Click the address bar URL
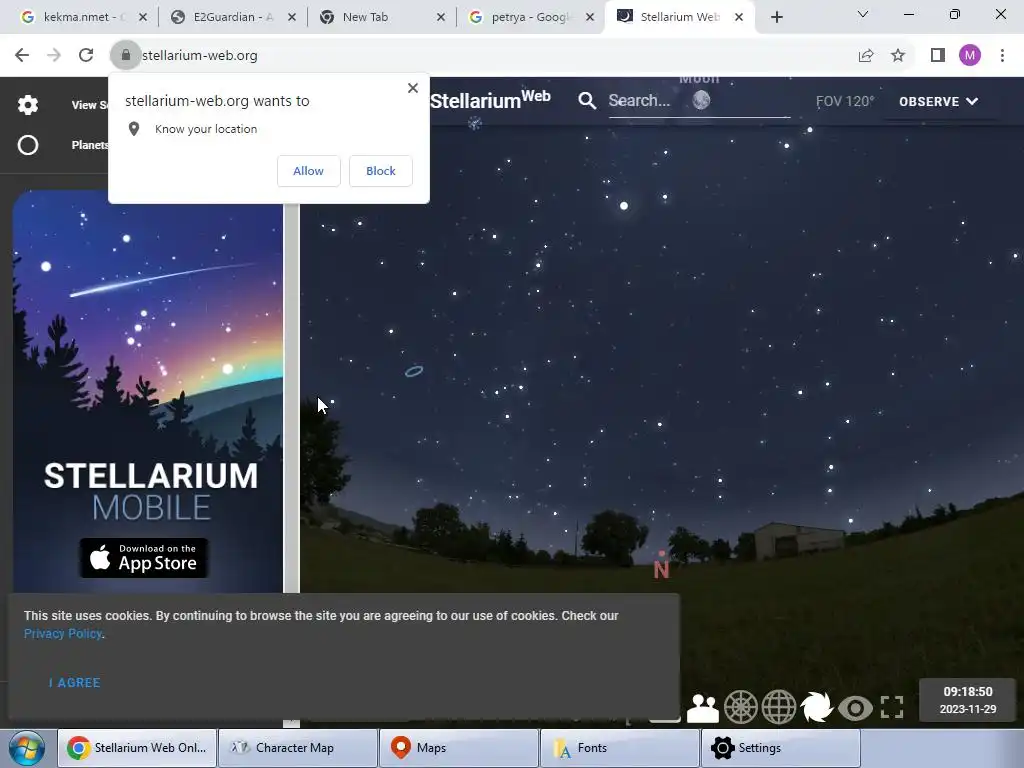The width and height of the screenshot is (1024, 768). (200, 56)
